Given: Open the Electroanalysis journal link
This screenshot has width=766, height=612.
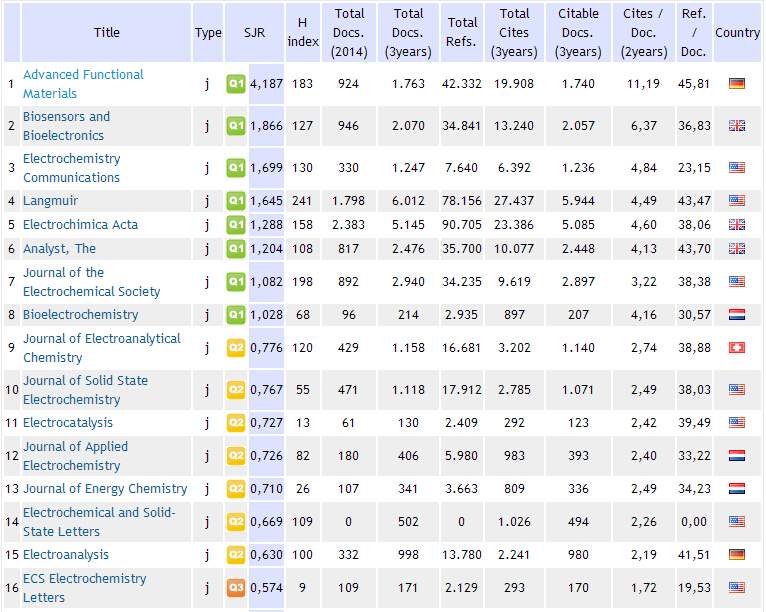Looking at the screenshot, I should 66,555.
